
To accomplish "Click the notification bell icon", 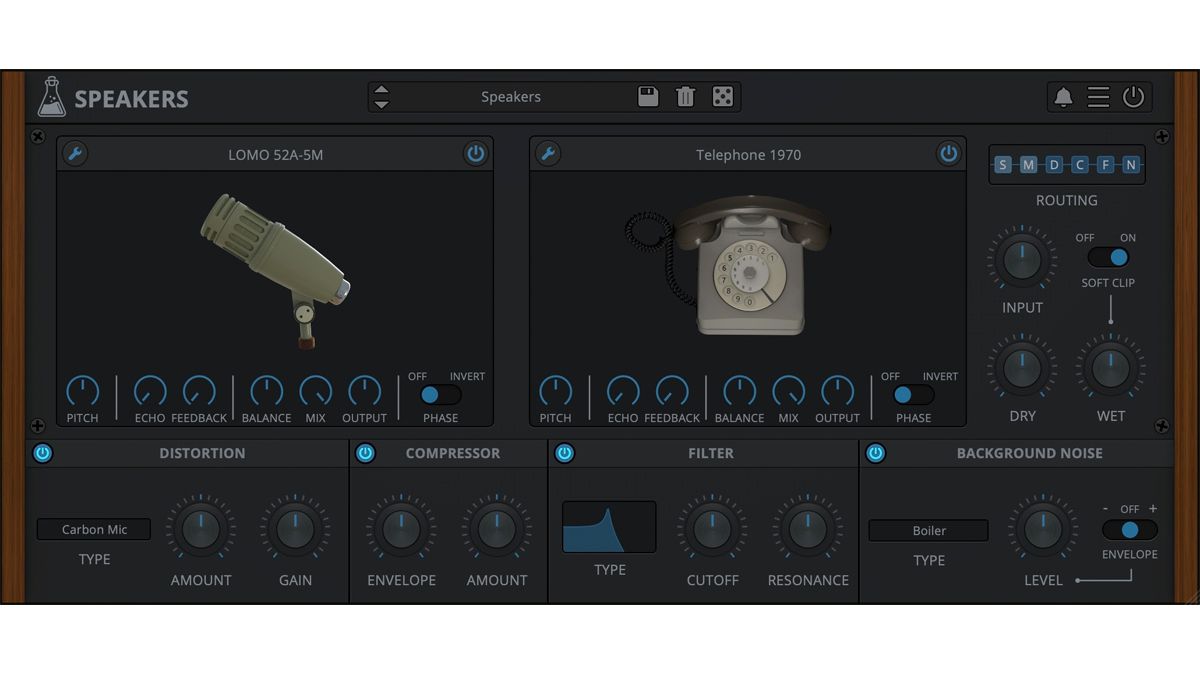I will [x=1062, y=97].
